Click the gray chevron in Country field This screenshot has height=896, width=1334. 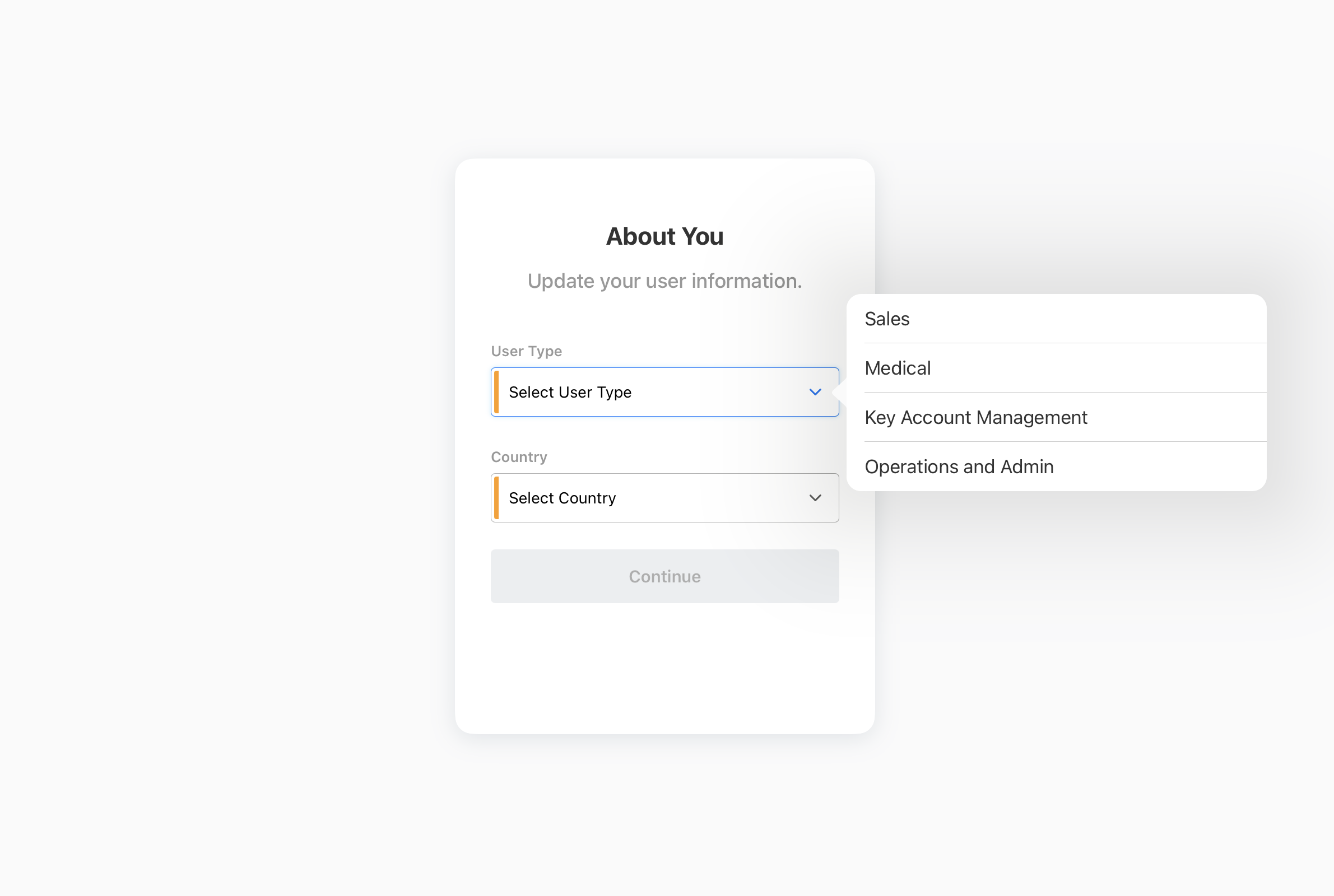[x=815, y=498]
